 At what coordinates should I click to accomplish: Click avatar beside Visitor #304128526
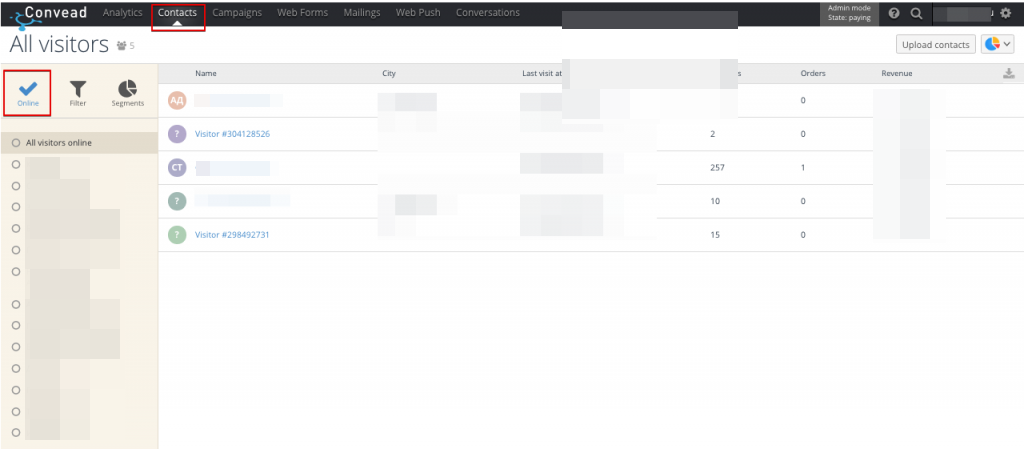pos(177,134)
